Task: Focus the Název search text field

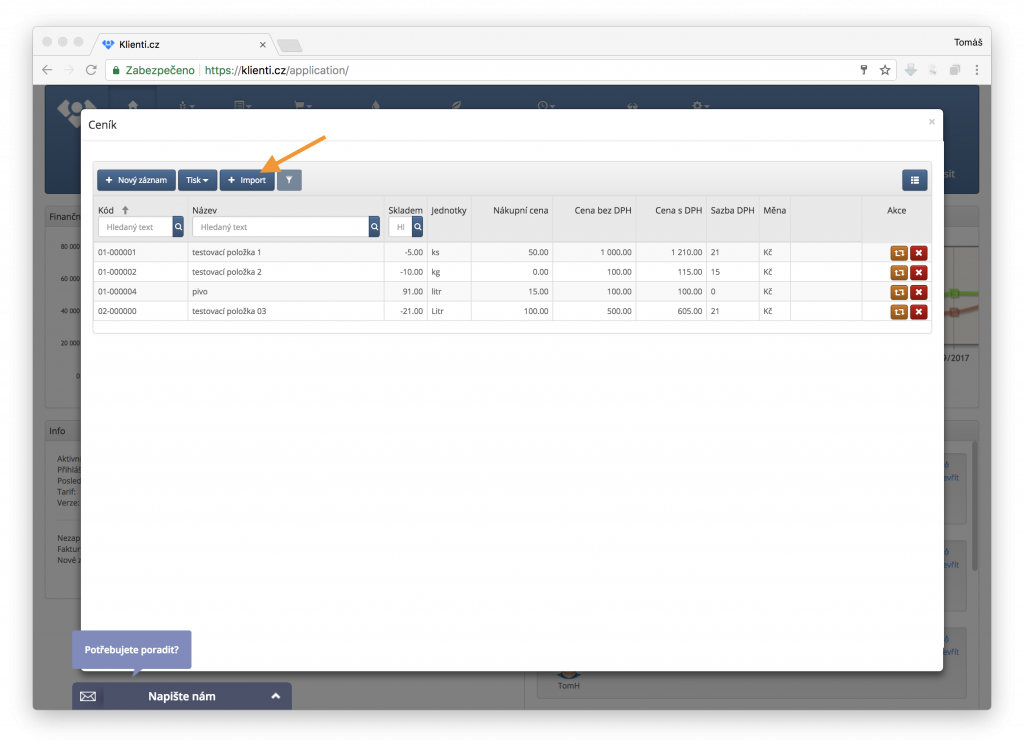Action: (x=279, y=228)
